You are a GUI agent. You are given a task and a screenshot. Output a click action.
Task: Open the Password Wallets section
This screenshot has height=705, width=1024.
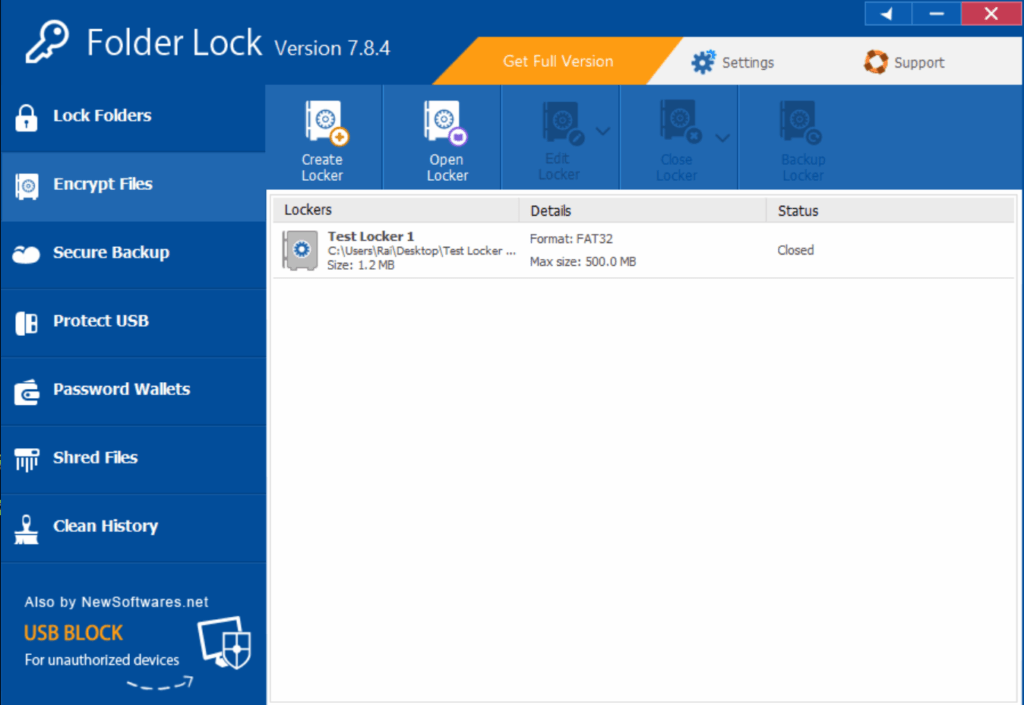point(133,392)
